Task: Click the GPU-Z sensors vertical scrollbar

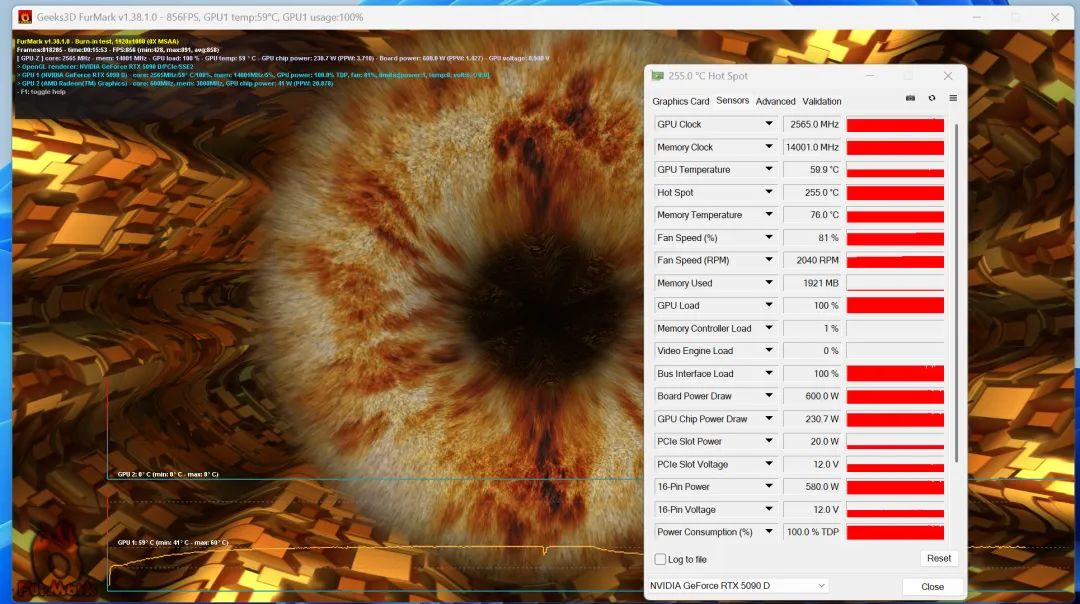Action: [x=956, y=293]
